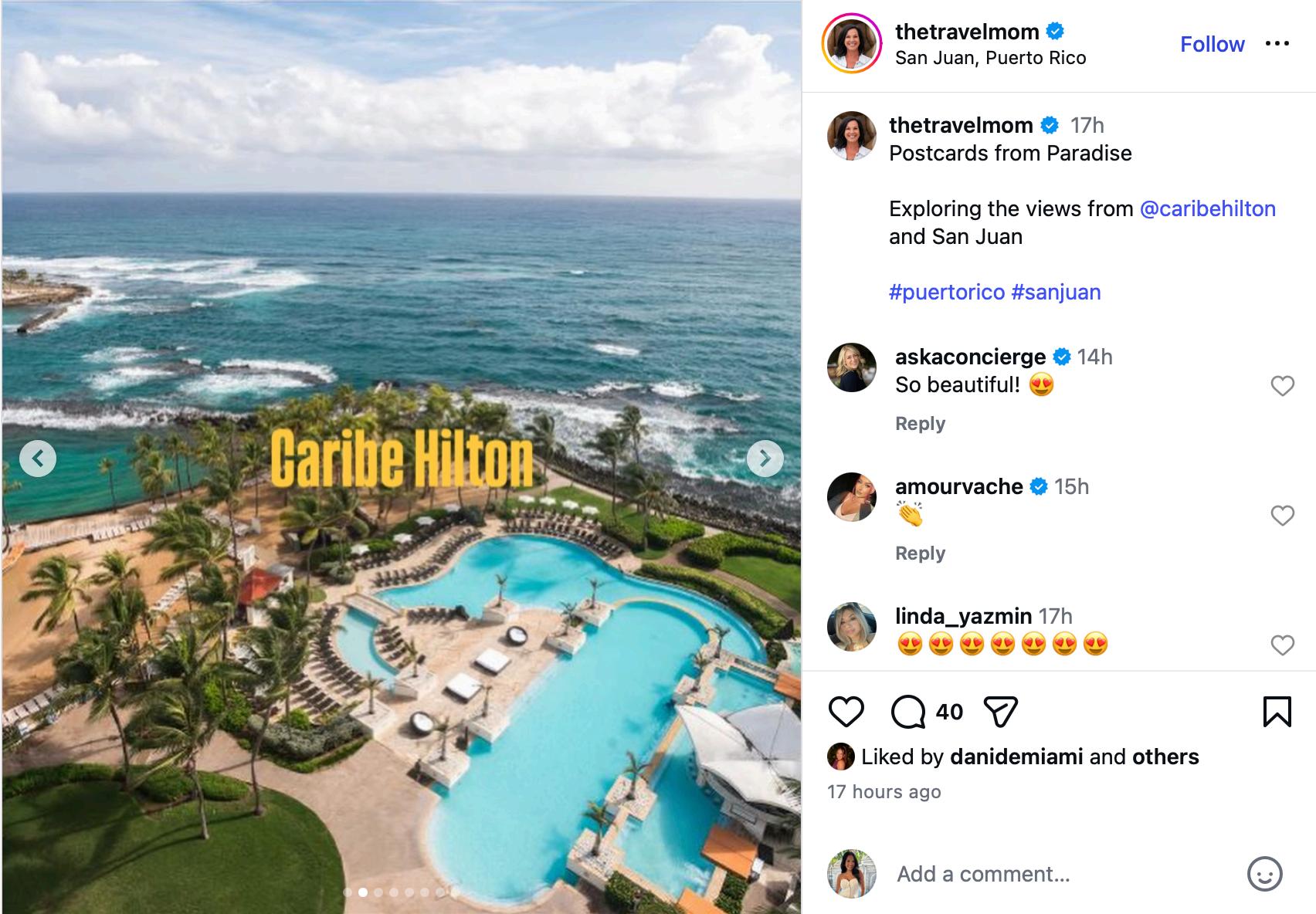Screen dimensions: 1316x914
Task: Share post using the paper plane icon
Action: (x=1000, y=711)
